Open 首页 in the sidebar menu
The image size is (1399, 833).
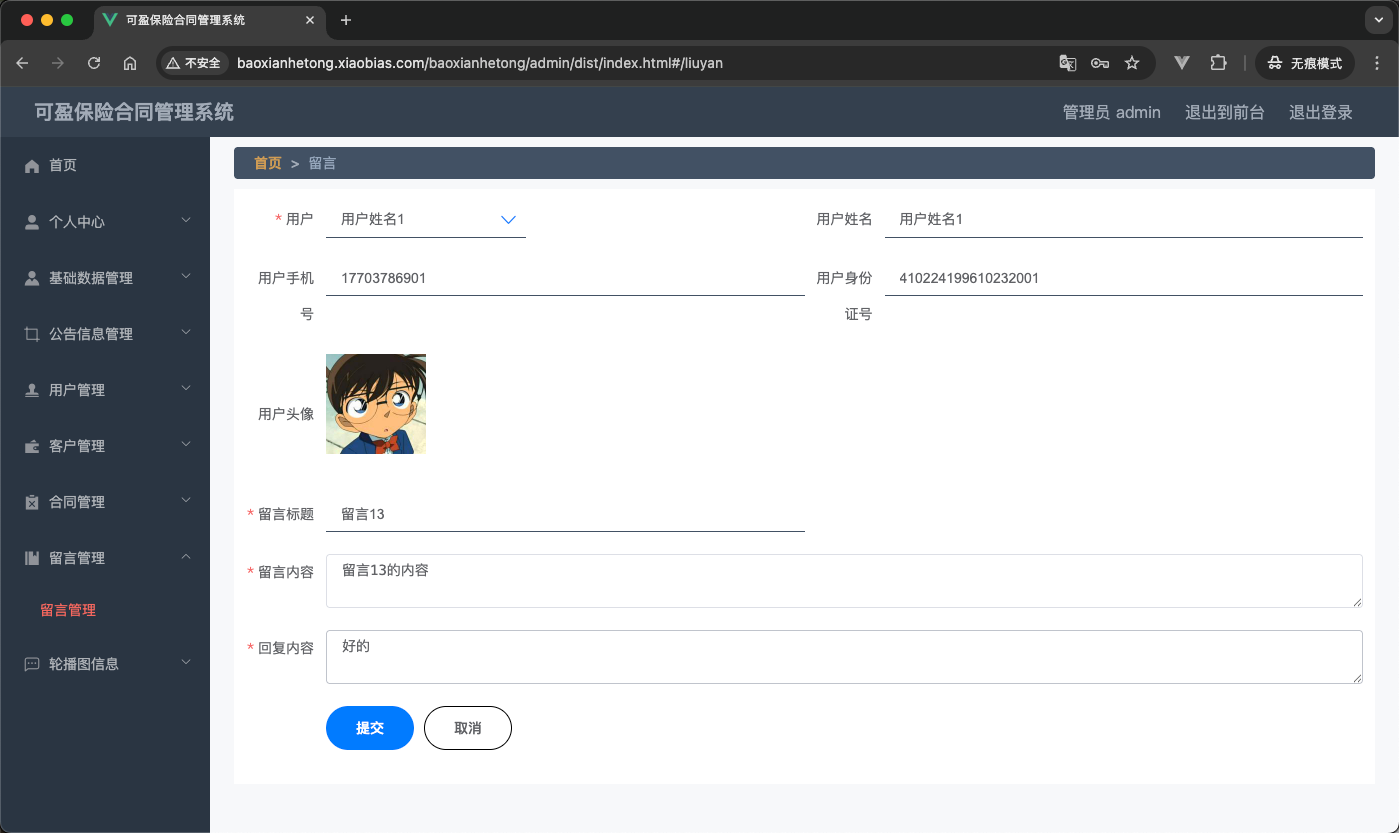[105, 166]
